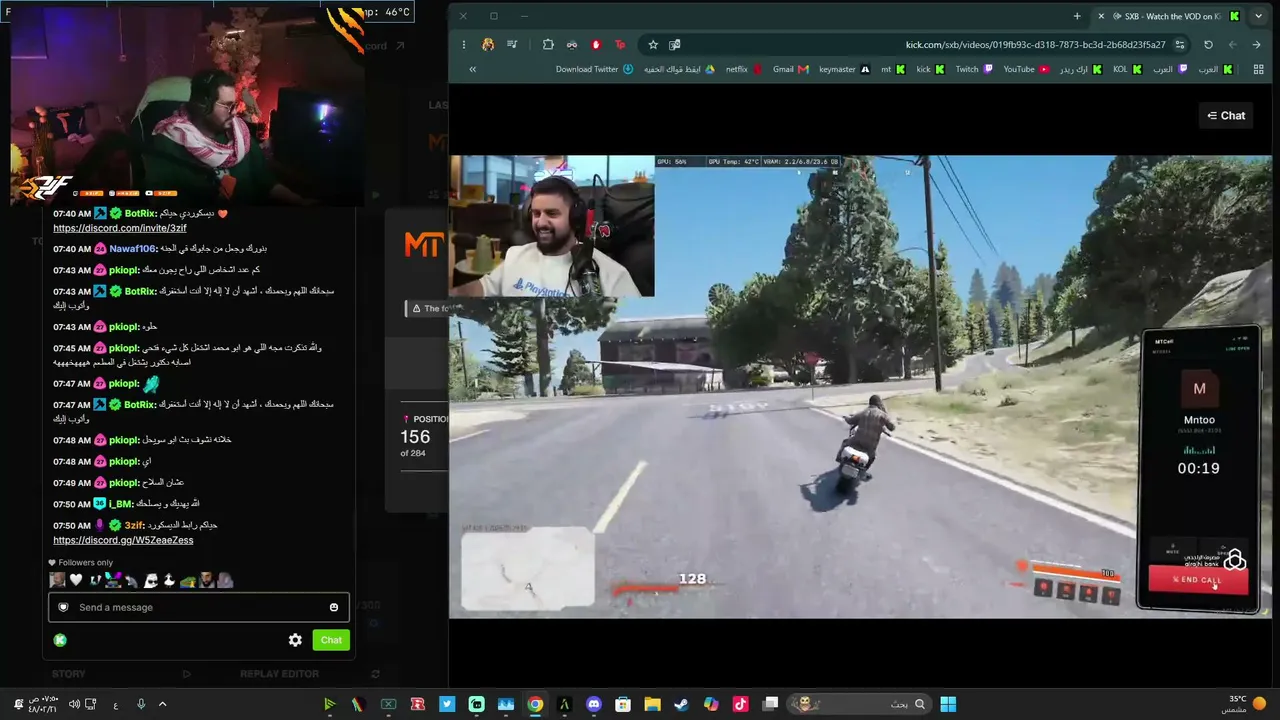Switch to Chrome on the taskbar
Image resolution: width=1280 pixels, height=720 pixels.
pyautogui.click(x=535, y=704)
